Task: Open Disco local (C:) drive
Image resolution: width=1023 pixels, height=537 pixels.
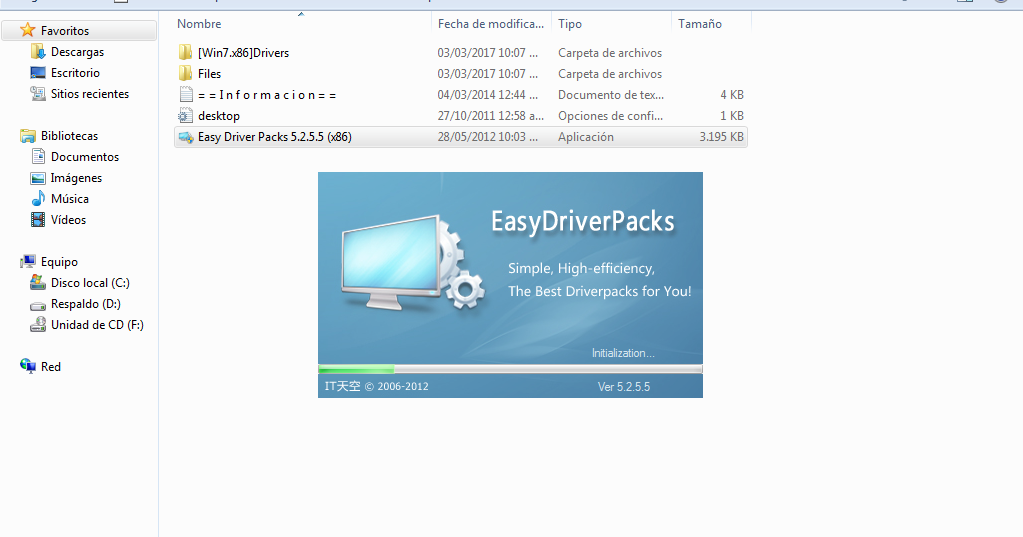Action: point(90,283)
